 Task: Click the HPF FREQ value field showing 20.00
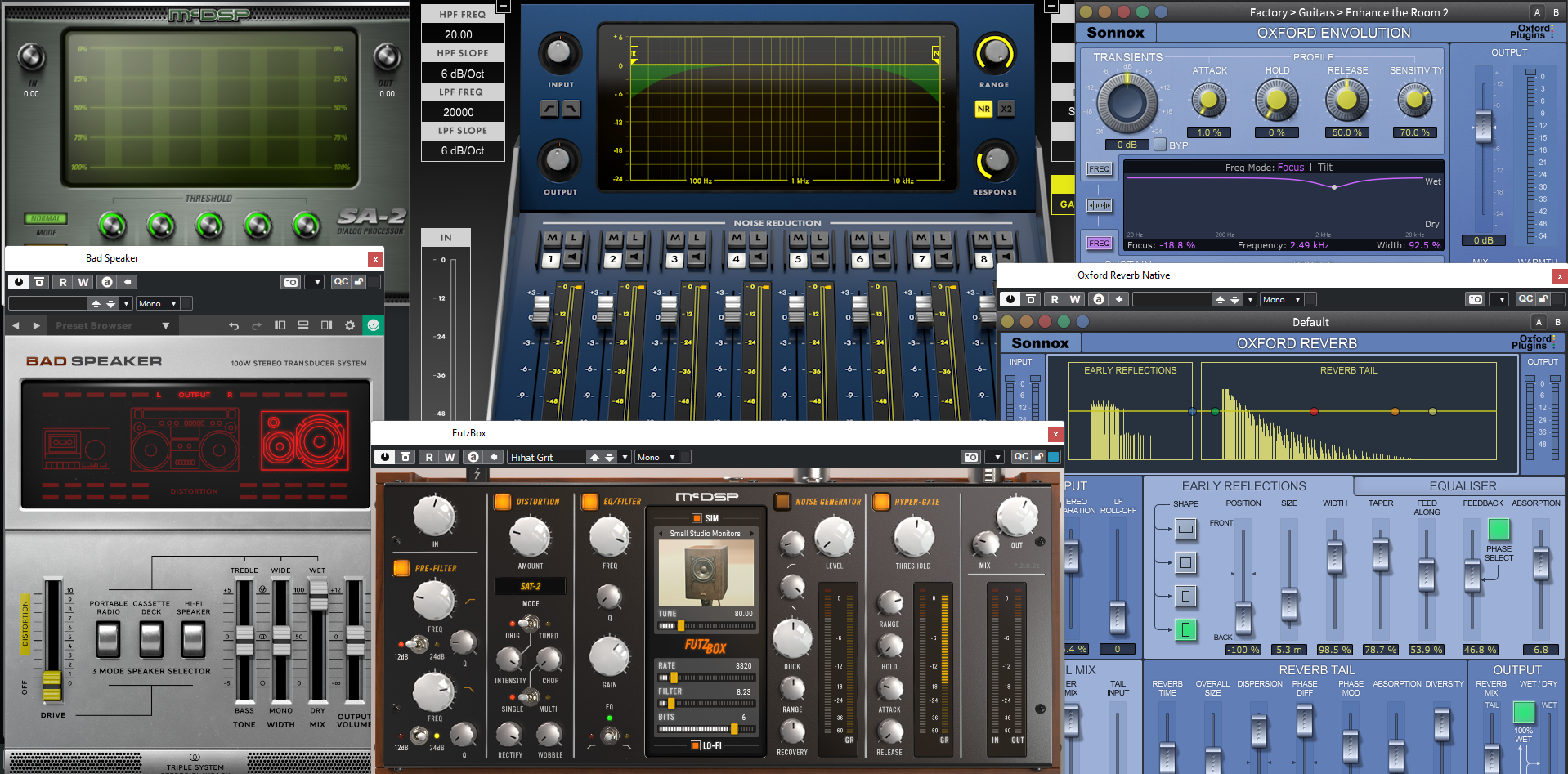463,34
